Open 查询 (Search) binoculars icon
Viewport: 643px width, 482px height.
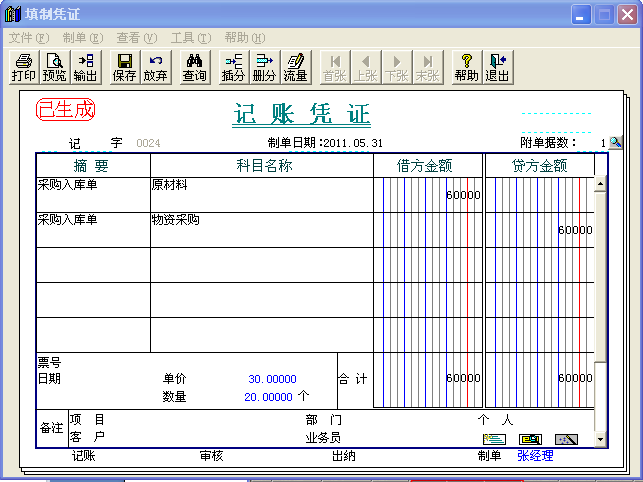[x=195, y=67]
